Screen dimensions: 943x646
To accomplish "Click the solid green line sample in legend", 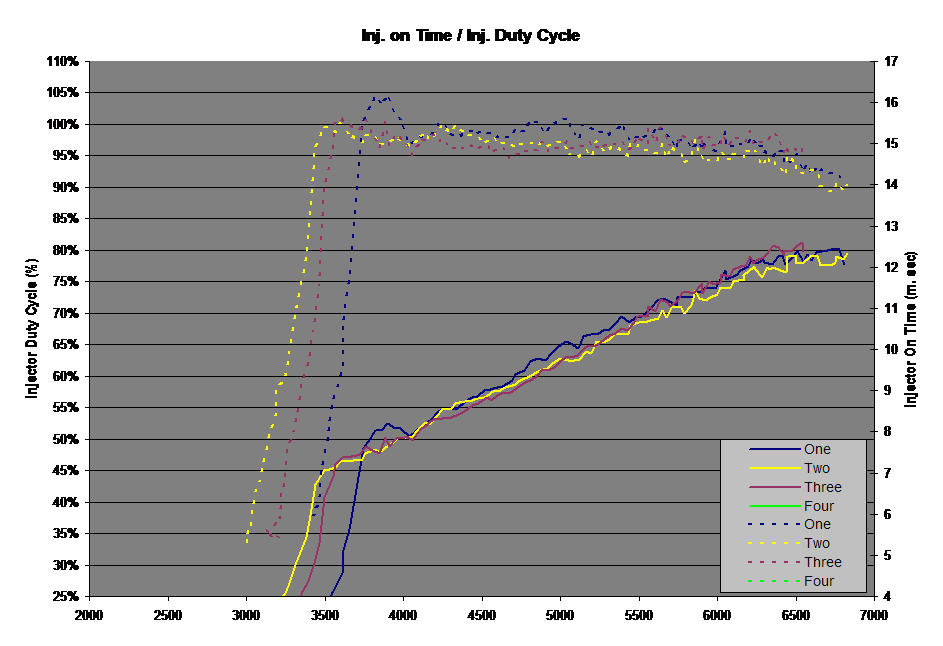I will [762, 507].
